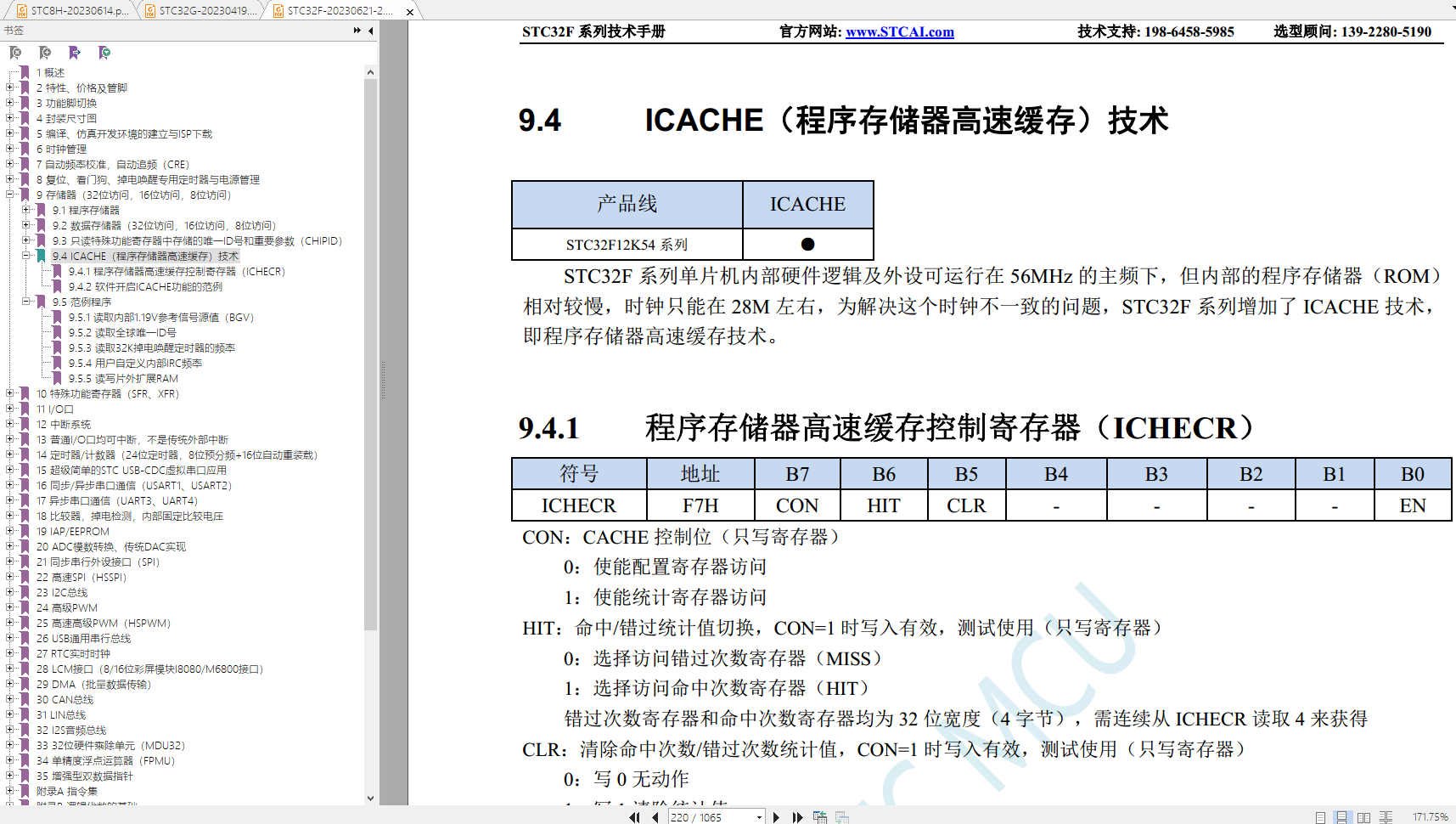Open the bookmark options dropdown icon

point(104,53)
